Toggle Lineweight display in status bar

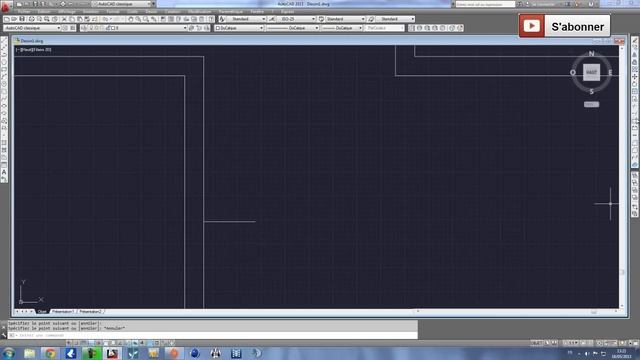pos(142,343)
